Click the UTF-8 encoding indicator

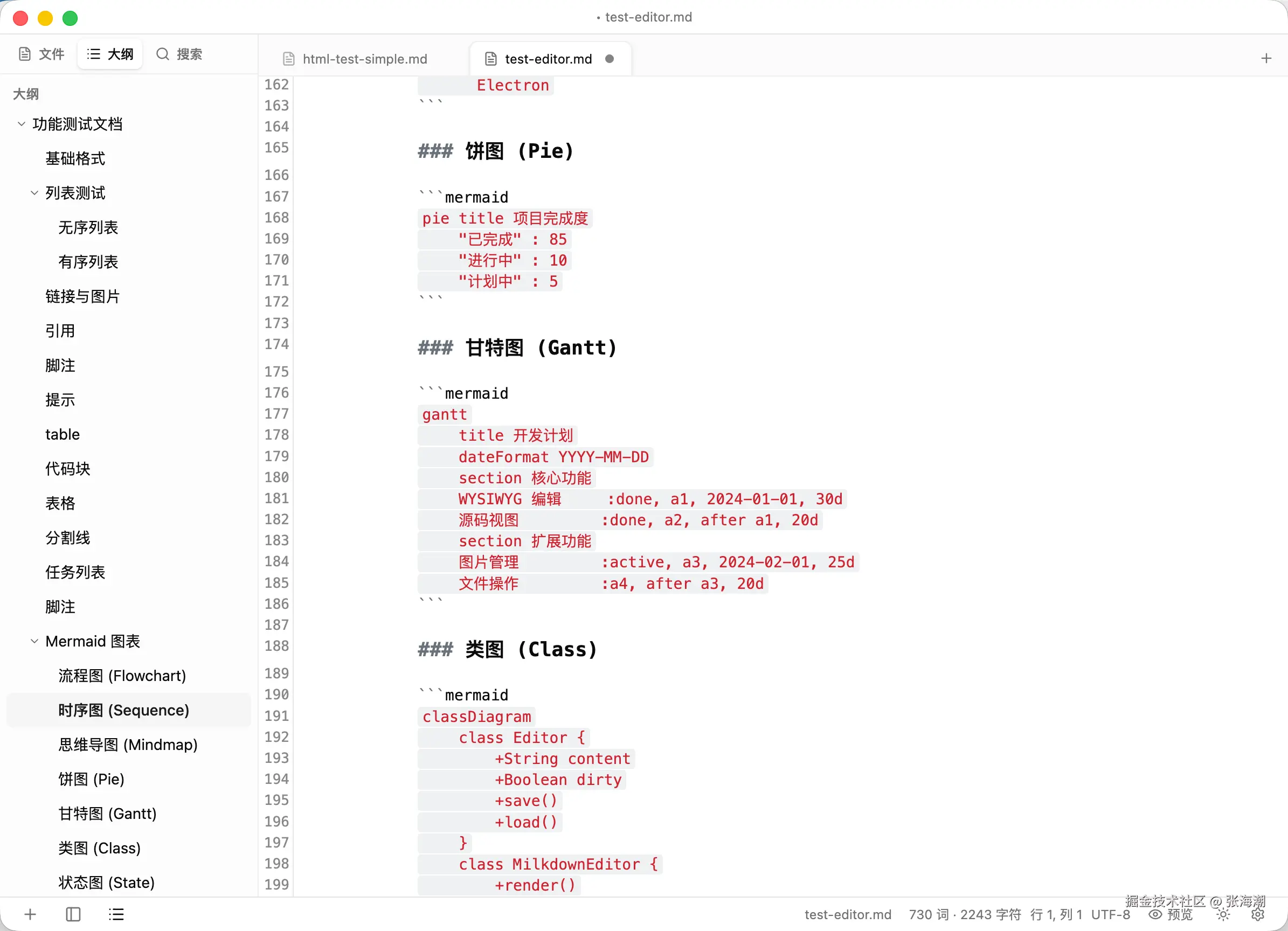click(1110, 914)
